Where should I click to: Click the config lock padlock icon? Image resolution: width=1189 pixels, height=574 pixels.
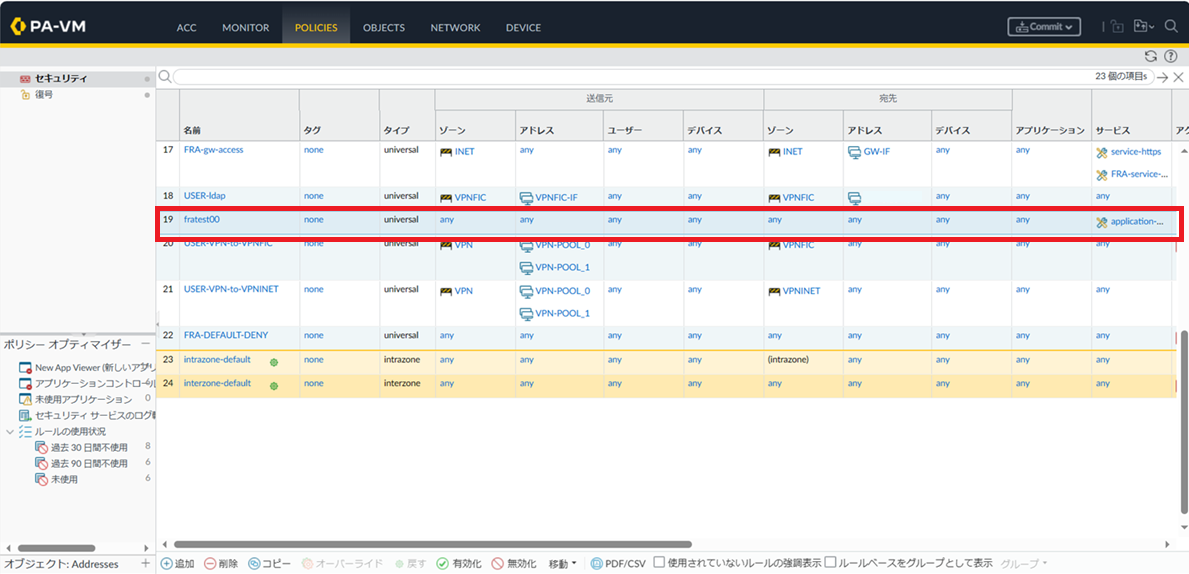[x=1118, y=27]
